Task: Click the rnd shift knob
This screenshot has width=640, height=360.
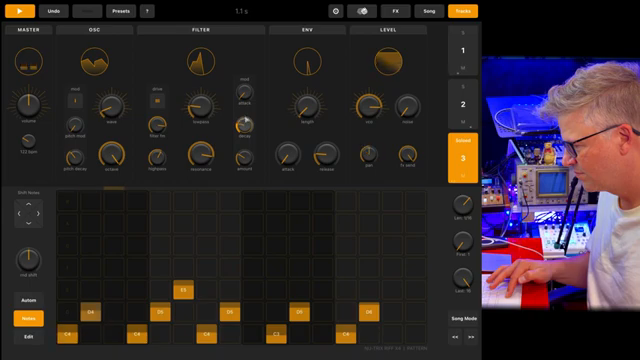Action: point(29,259)
